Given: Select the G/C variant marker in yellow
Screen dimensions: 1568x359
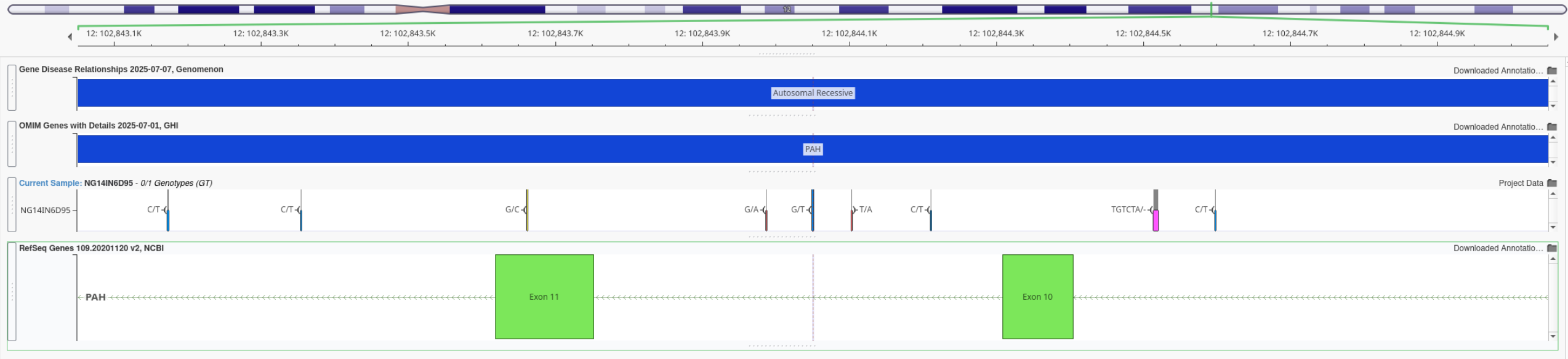Looking at the screenshot, I should point(527,210).
